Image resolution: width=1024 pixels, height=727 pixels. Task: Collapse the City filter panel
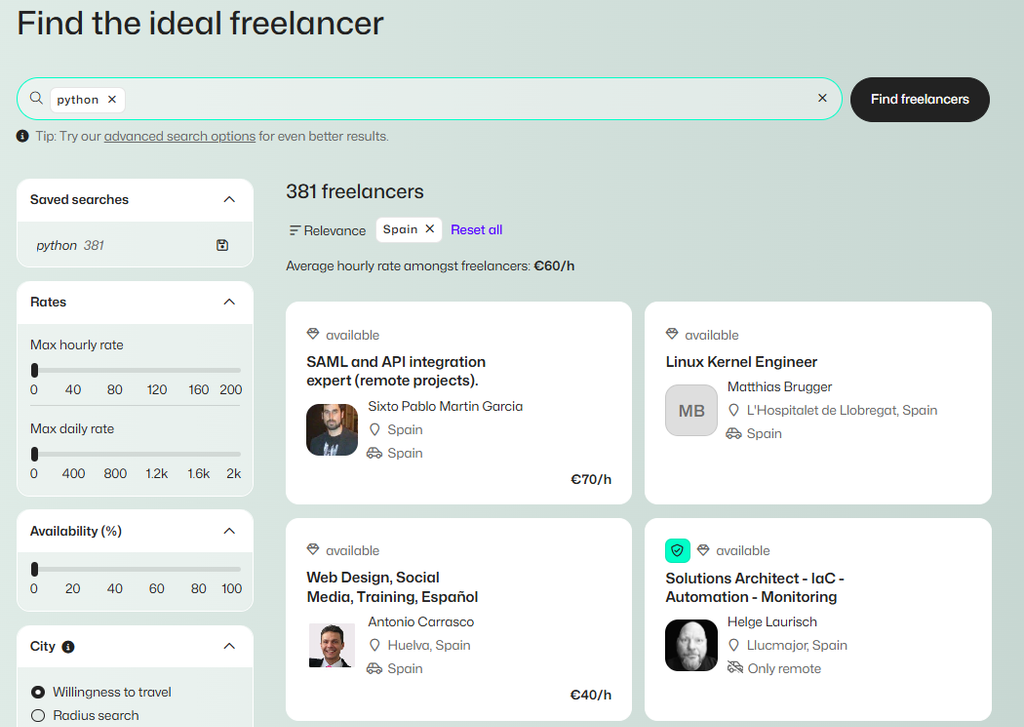tap(229, 646)
